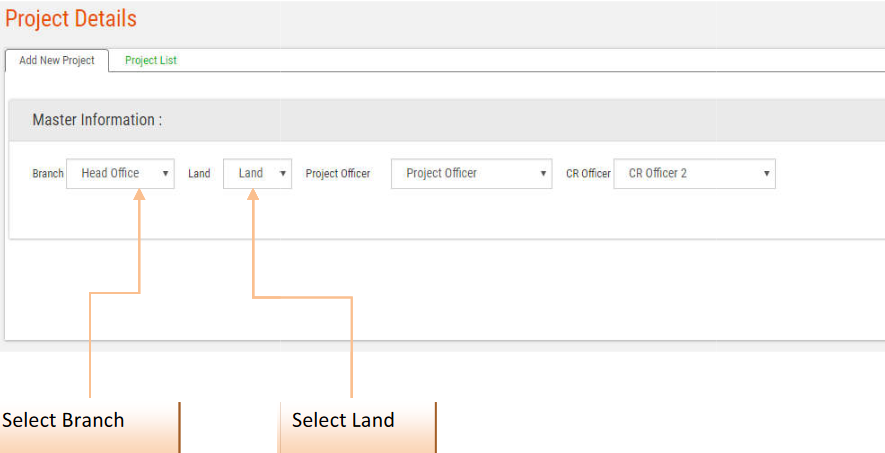Click the CR Officer field label
885x453 pixels.
click(588, 174)
